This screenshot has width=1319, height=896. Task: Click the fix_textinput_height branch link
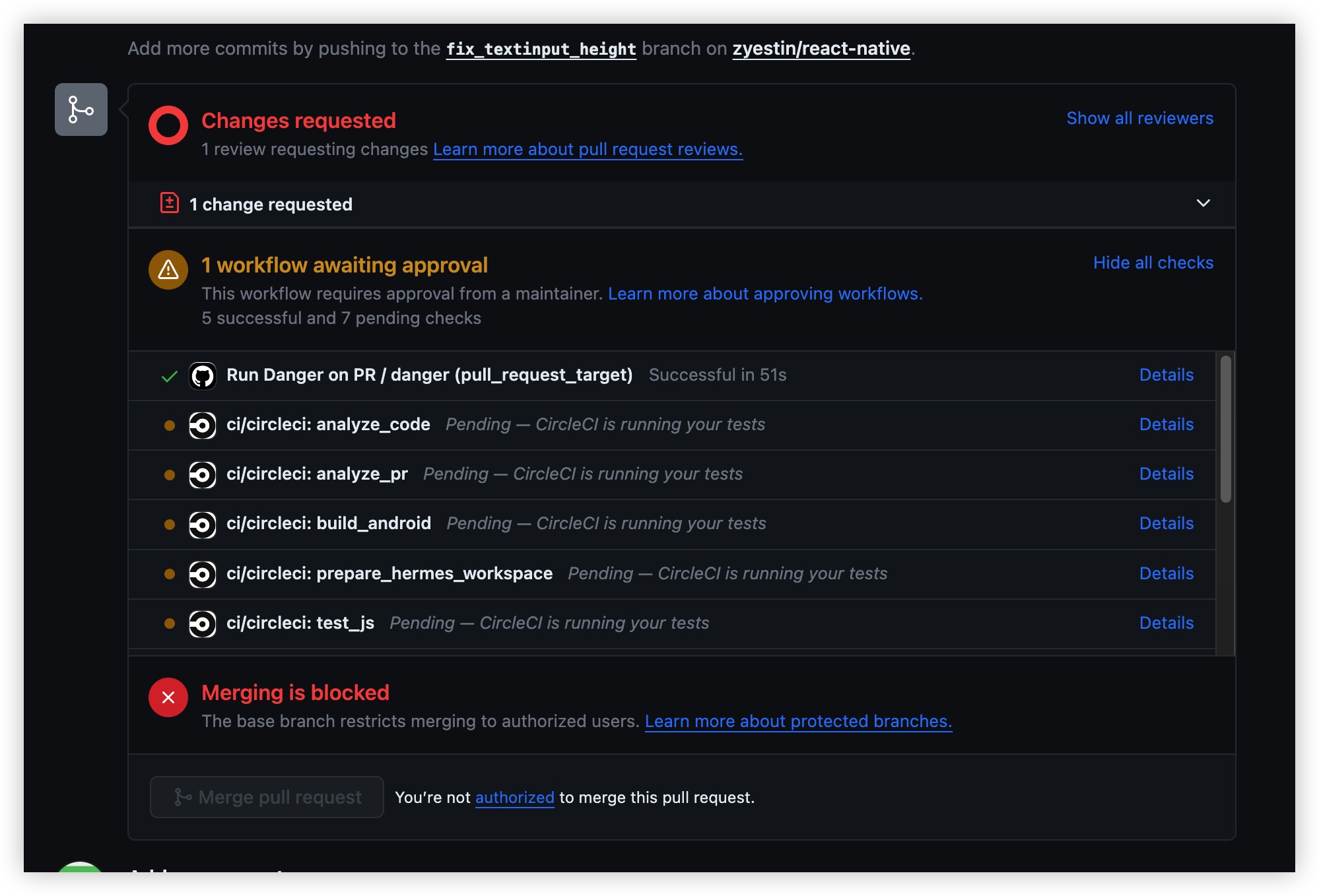click(x=541, y=48)
